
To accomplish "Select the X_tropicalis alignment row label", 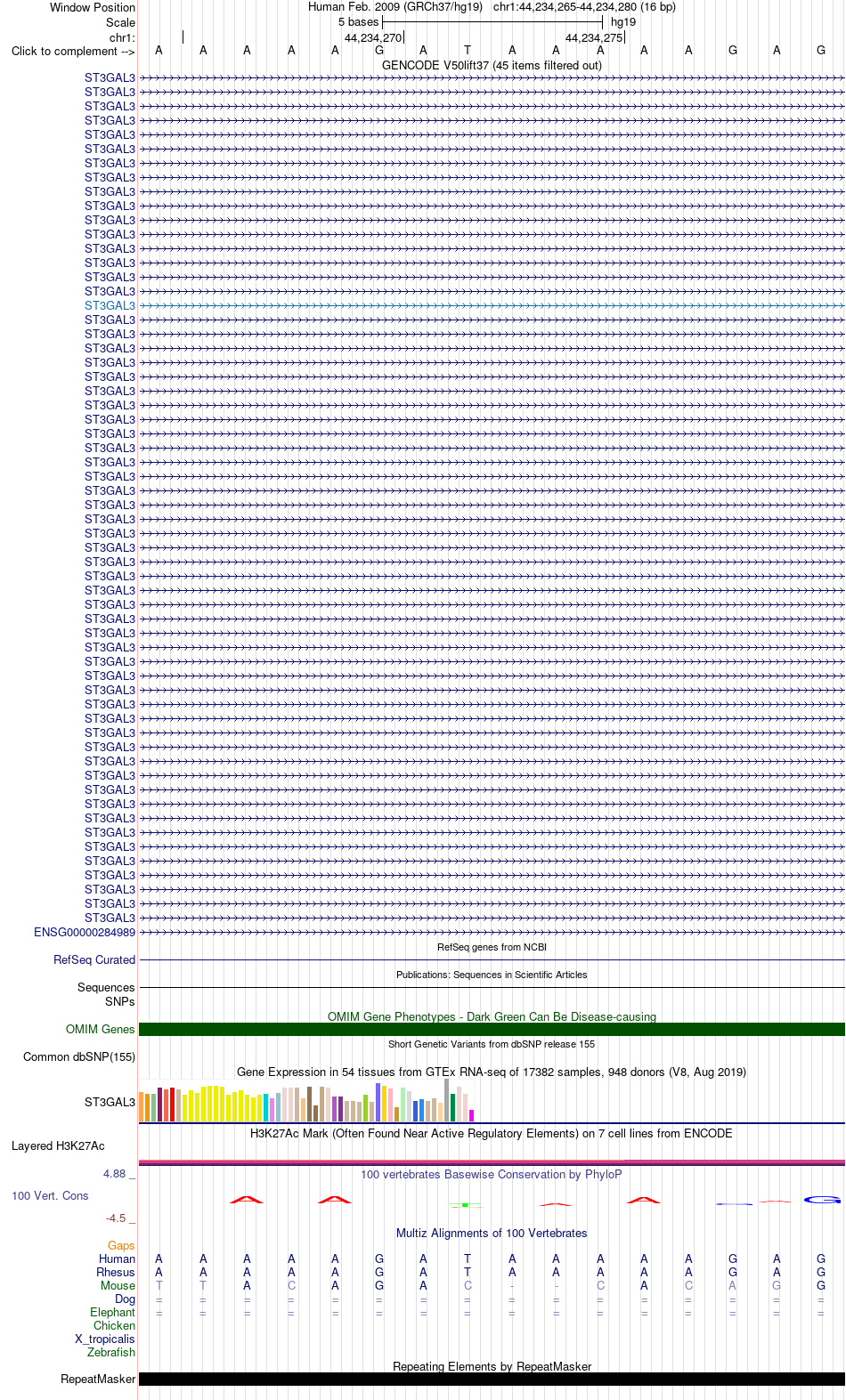I will point(105,1339).
